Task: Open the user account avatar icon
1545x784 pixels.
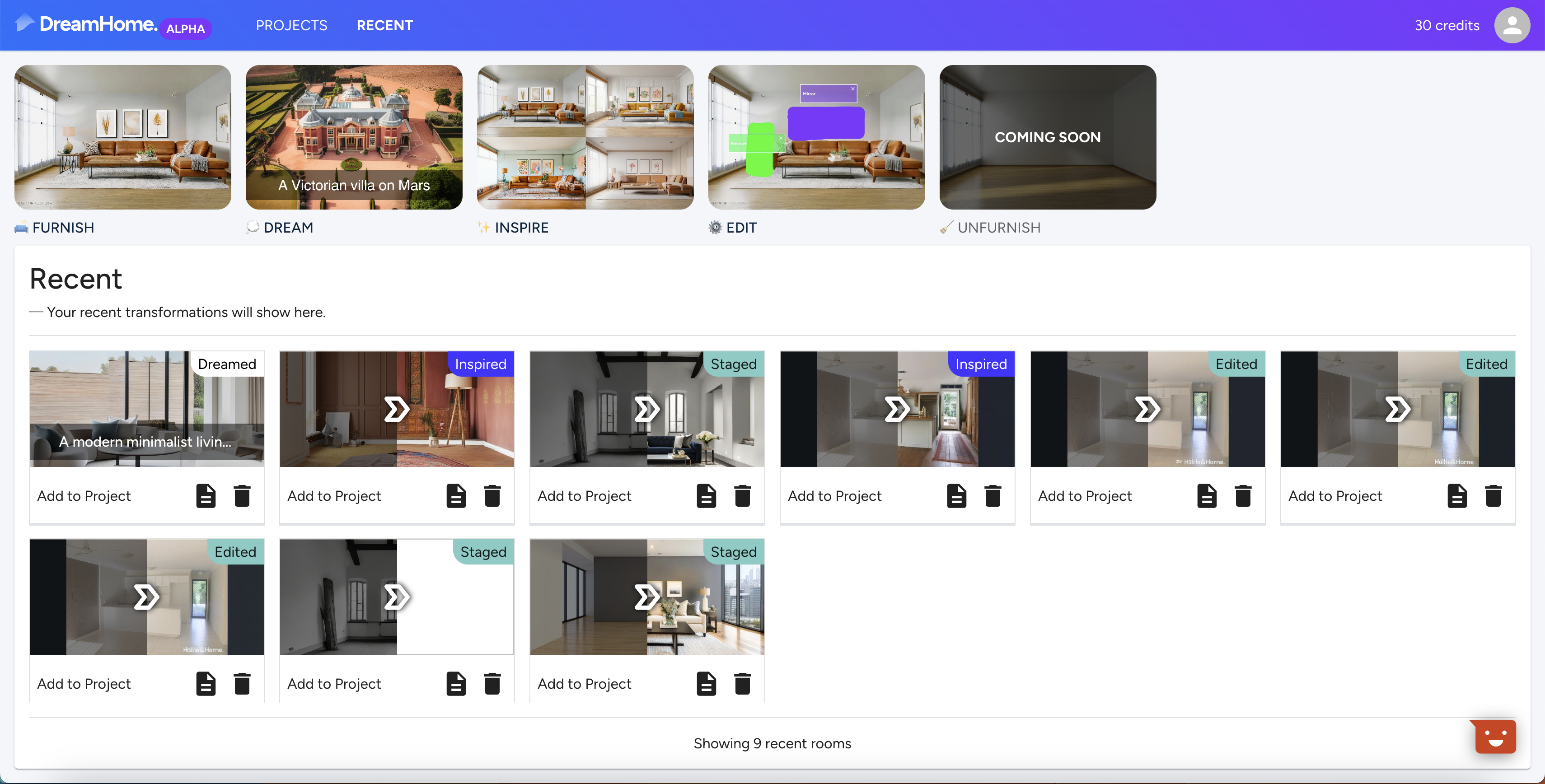Action: pyautogui.click(x=1512, y=25)
